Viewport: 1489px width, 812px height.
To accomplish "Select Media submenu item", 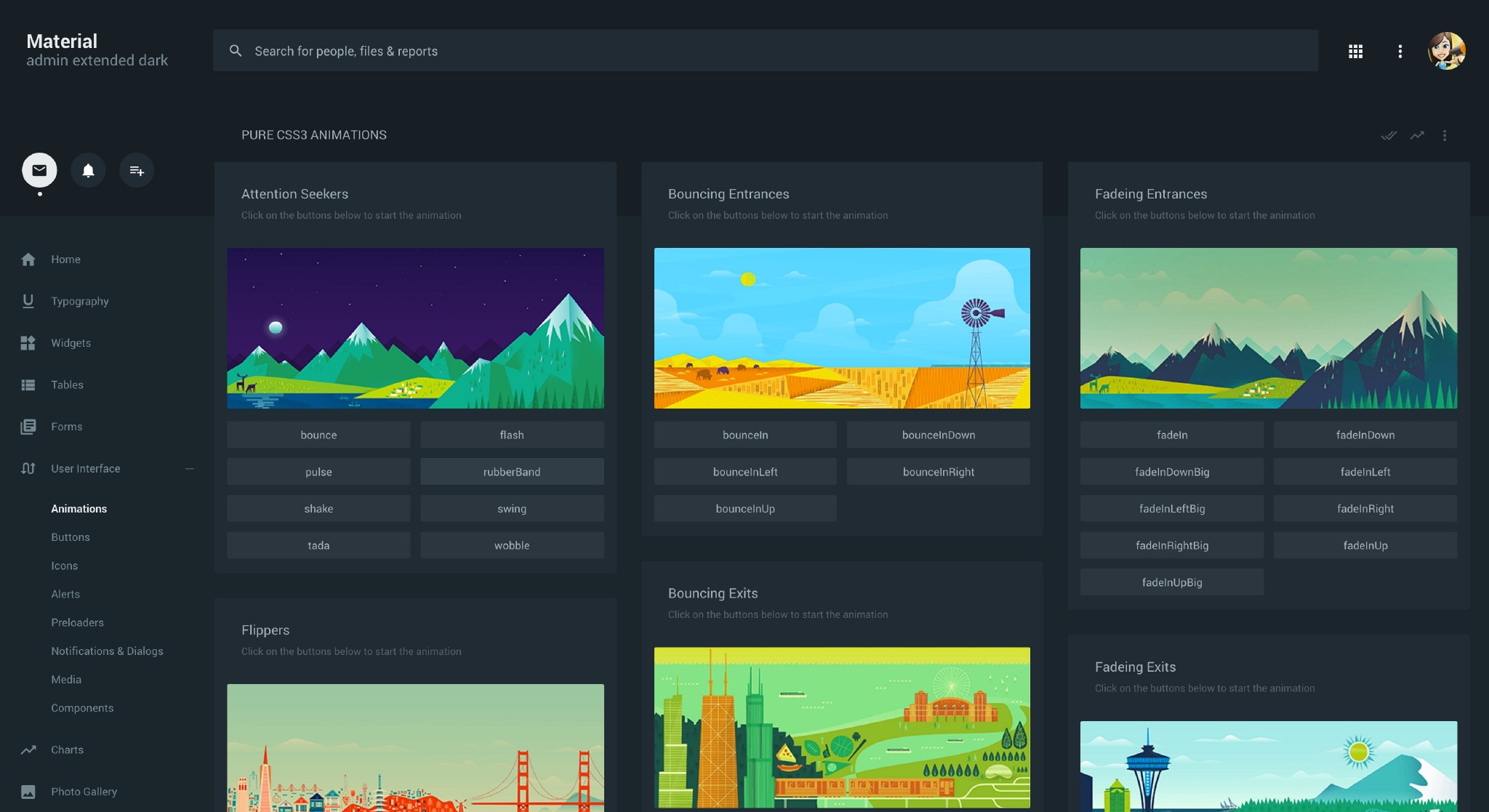I will 66,679.
